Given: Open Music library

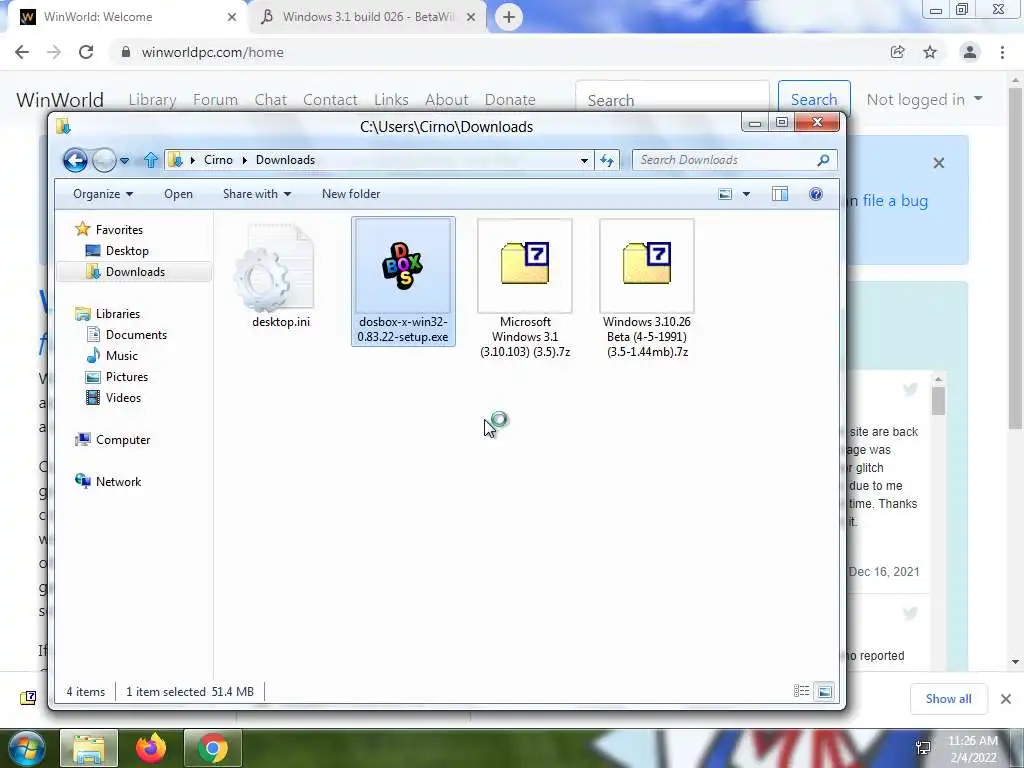Looking at the screenshot, I should point(121,356).
